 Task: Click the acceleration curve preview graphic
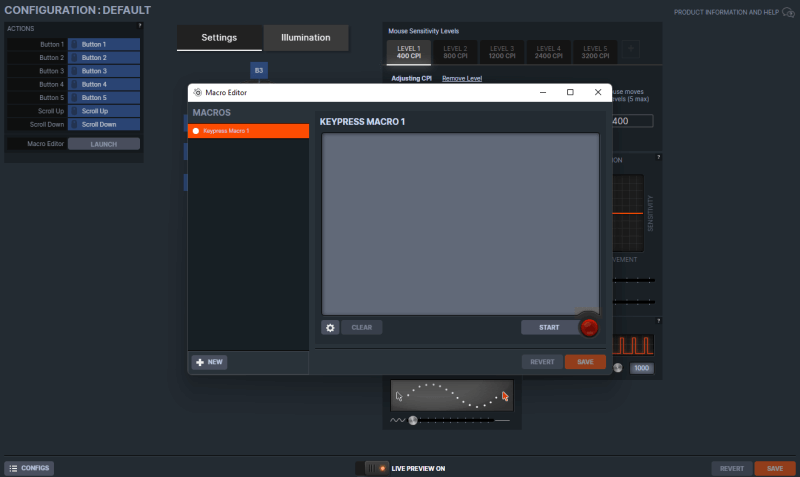tap(451, 395)
